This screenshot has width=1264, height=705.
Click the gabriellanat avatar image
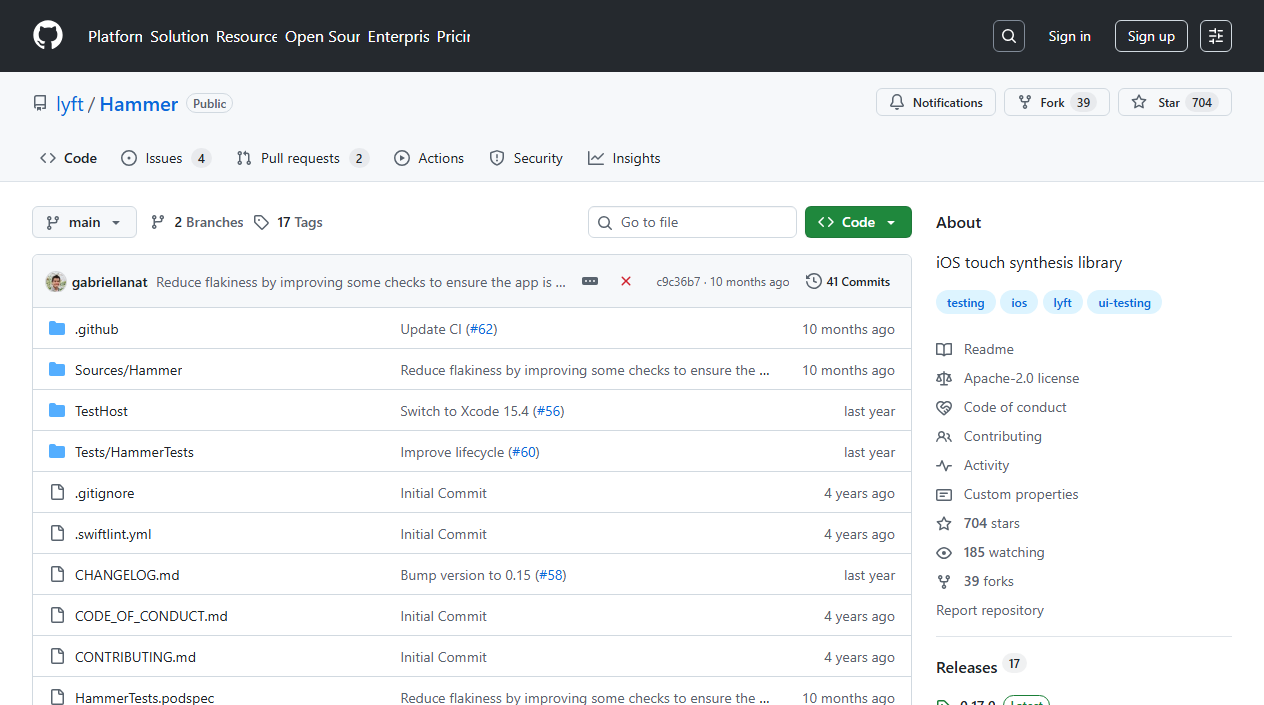[x=56, y=282]
